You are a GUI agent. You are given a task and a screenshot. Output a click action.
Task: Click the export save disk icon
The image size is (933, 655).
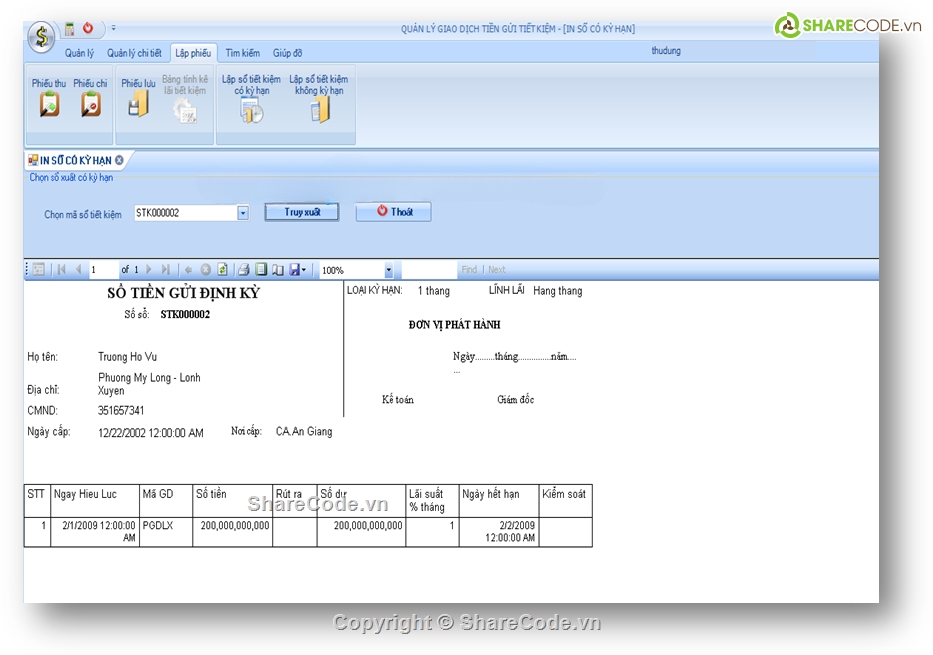(295, 269)
